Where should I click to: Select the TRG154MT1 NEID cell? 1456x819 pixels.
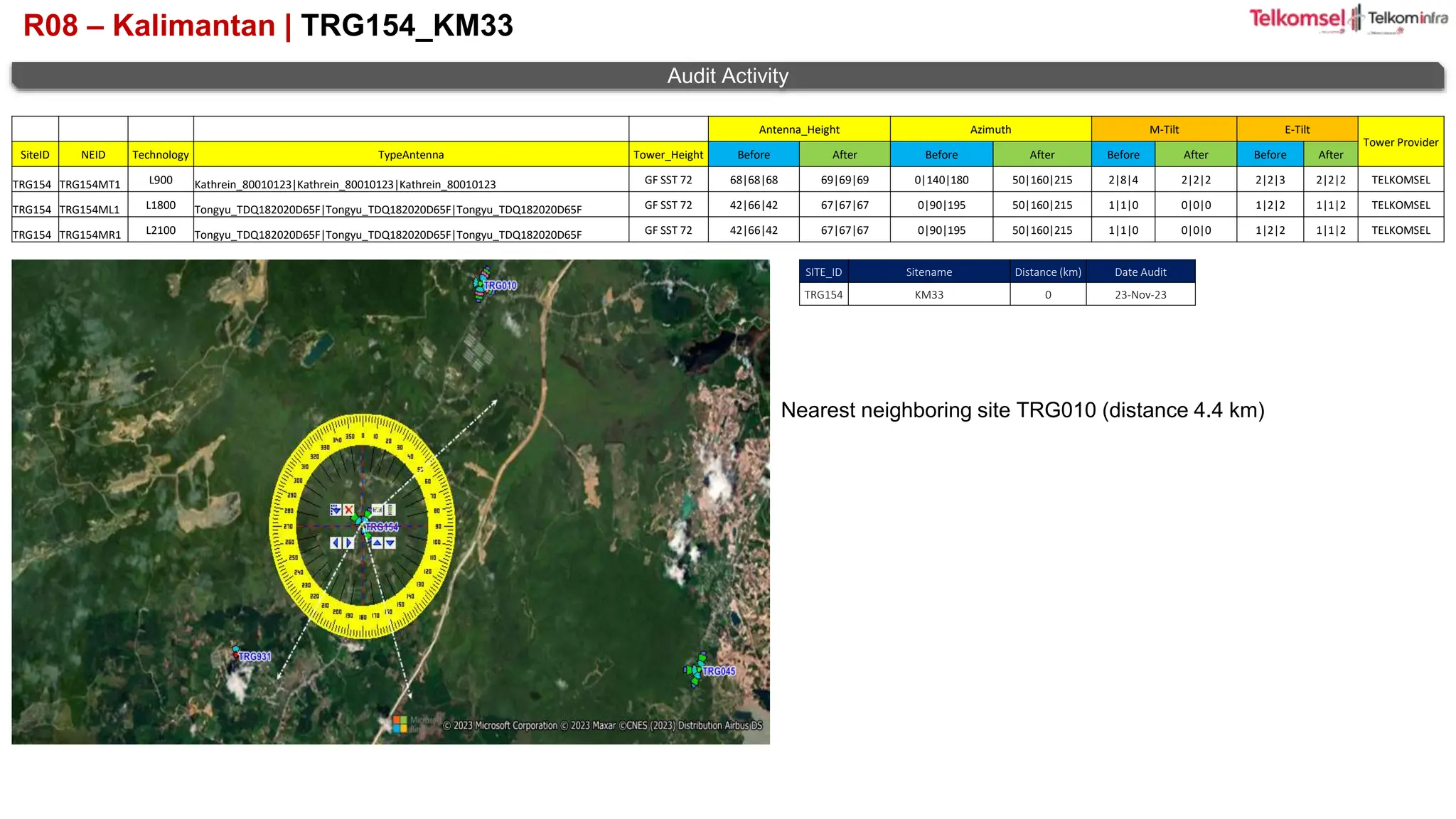[x=90, y=183]
